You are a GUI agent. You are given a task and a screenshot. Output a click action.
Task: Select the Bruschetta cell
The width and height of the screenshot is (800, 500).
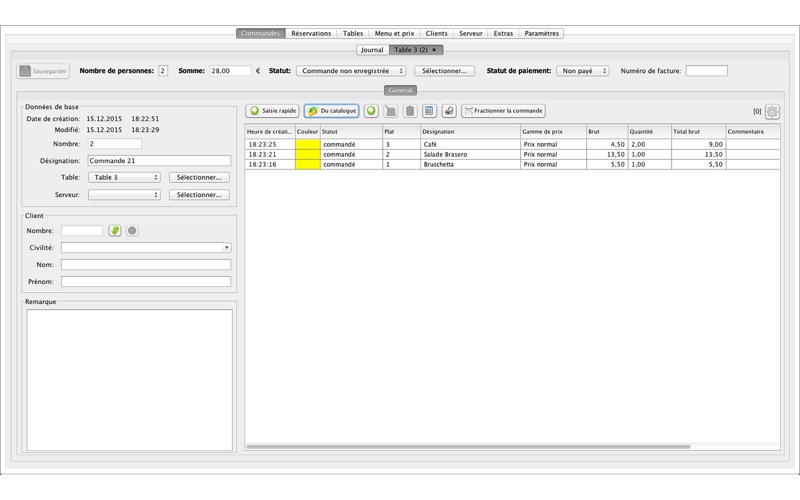tap(470, 164)
